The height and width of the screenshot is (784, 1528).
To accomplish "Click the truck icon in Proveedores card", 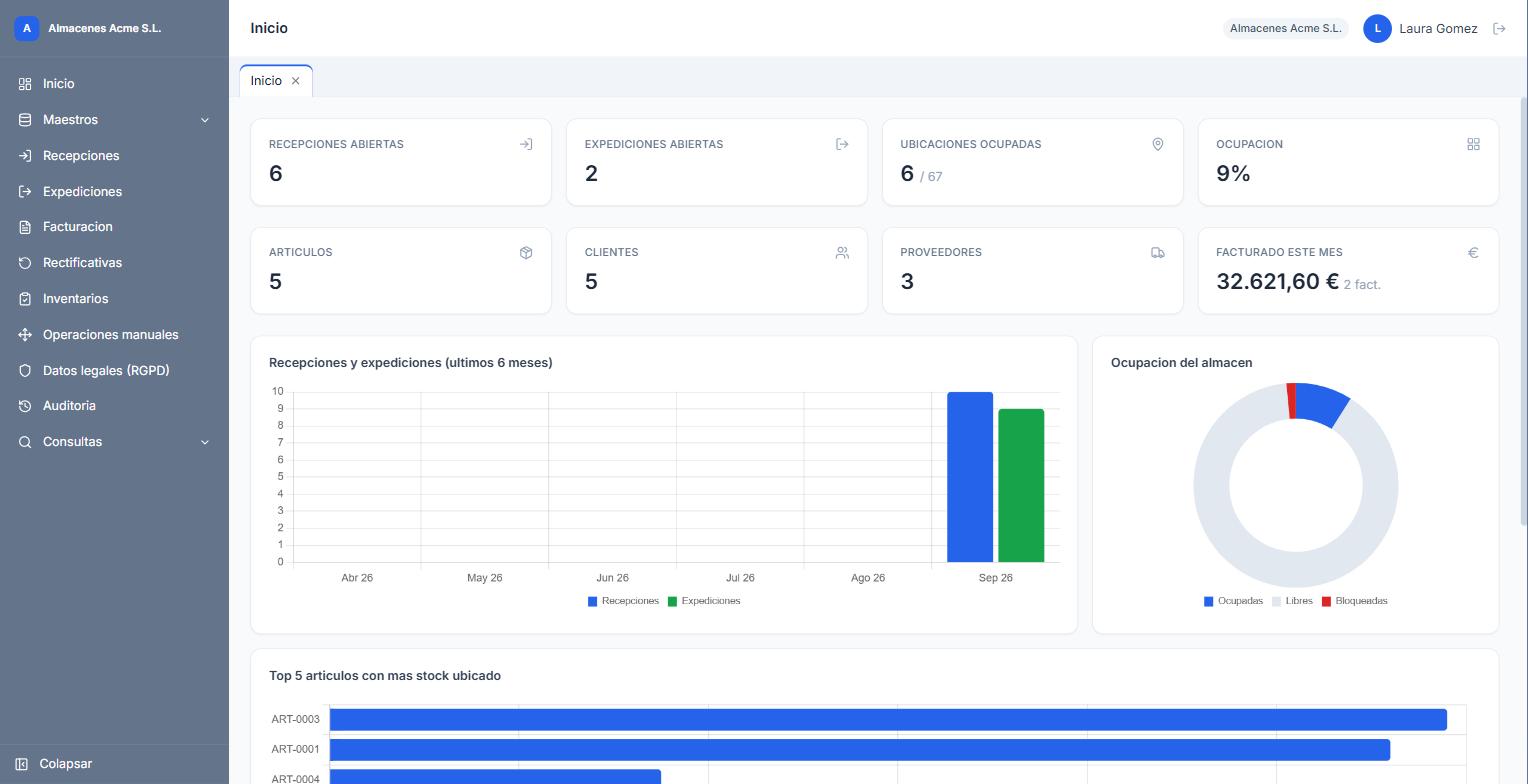I will [1158, 253].
